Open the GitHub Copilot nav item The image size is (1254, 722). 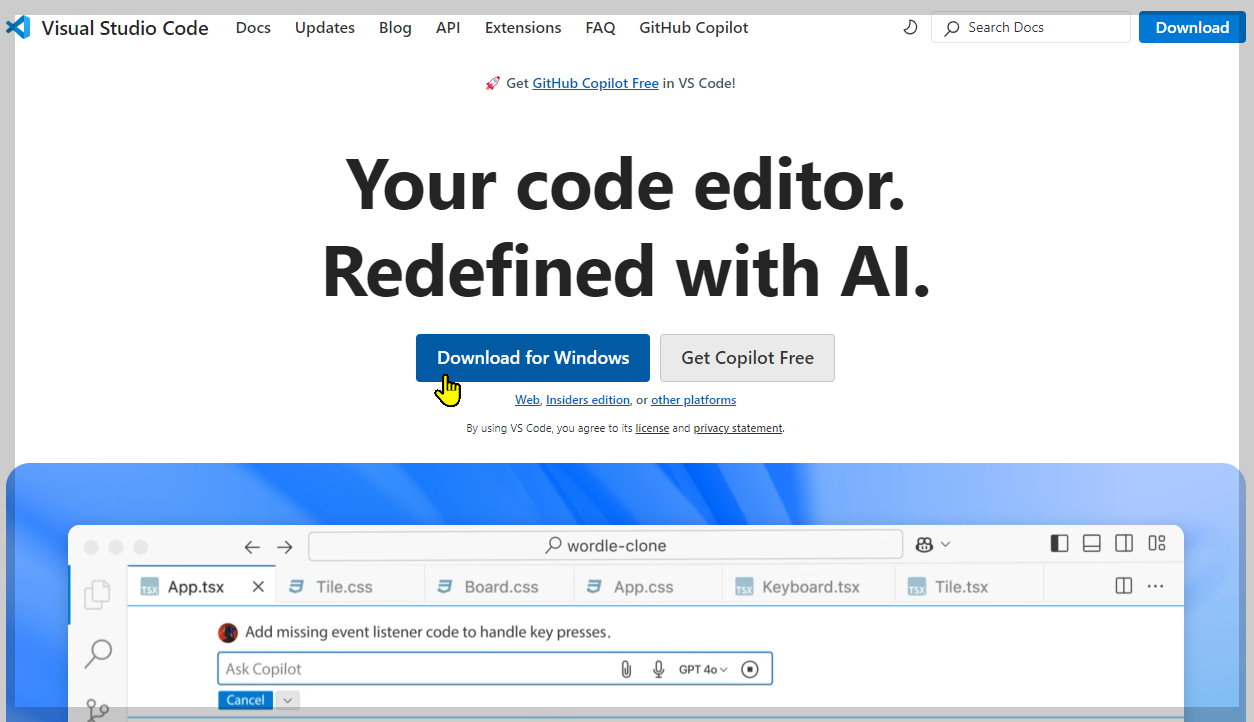pyautogui.click(x=694, y=28)
